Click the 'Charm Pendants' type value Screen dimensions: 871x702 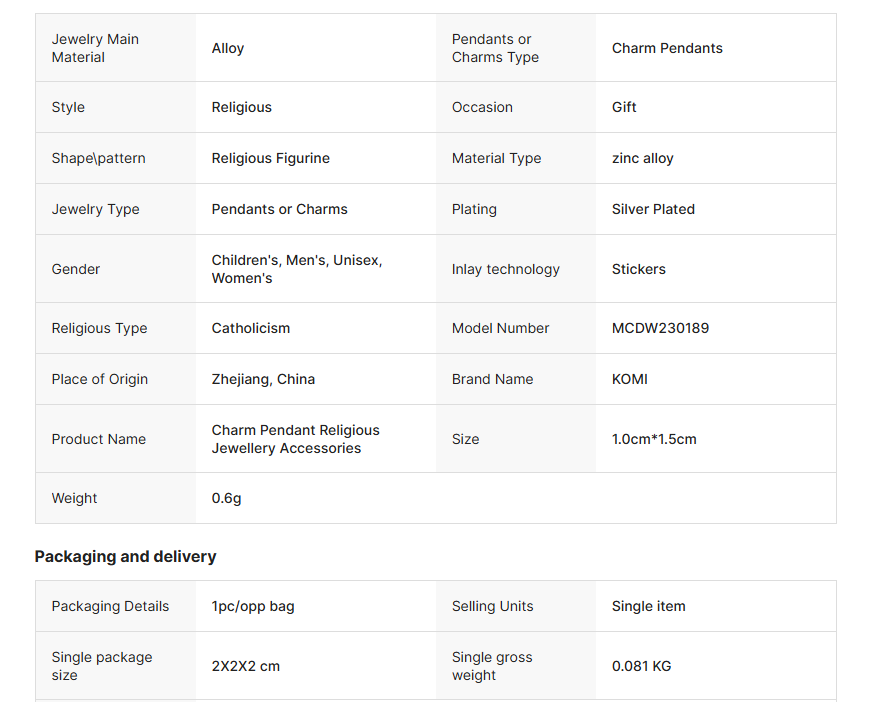pyautogui.click(x=667, y=48)
